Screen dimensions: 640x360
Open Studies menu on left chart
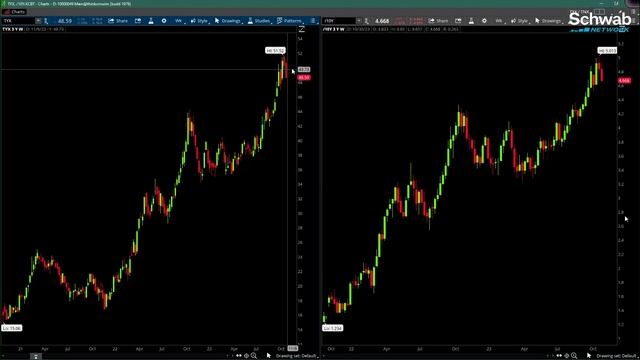click(x=259, y=21)
